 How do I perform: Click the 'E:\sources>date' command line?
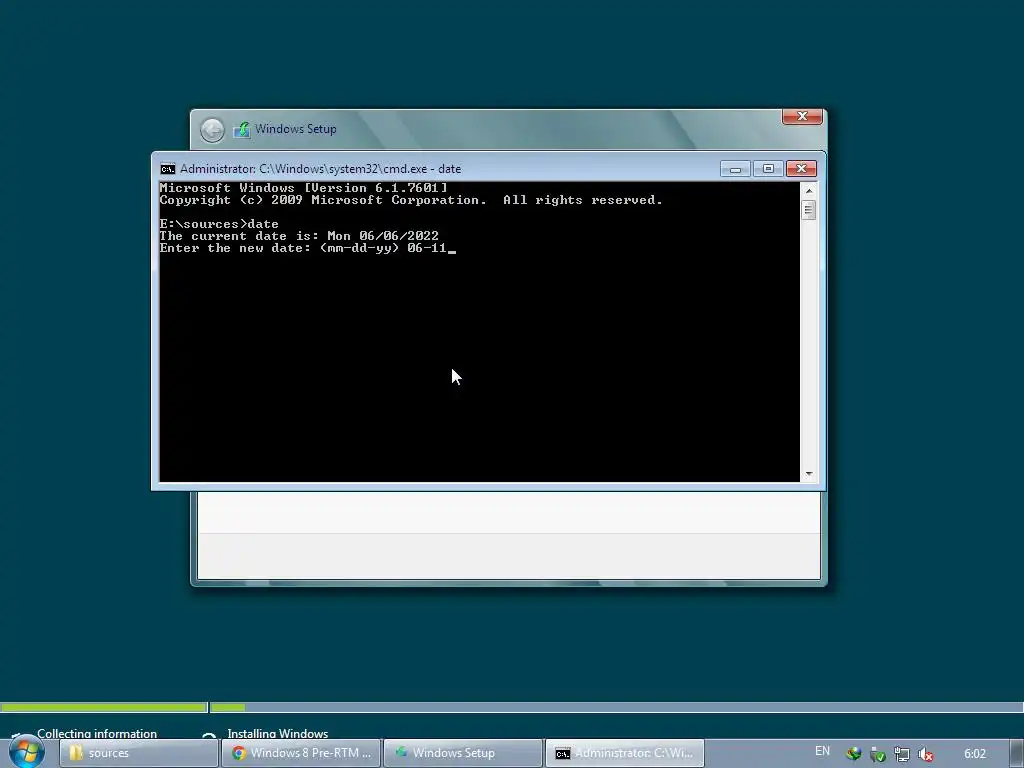219,224
